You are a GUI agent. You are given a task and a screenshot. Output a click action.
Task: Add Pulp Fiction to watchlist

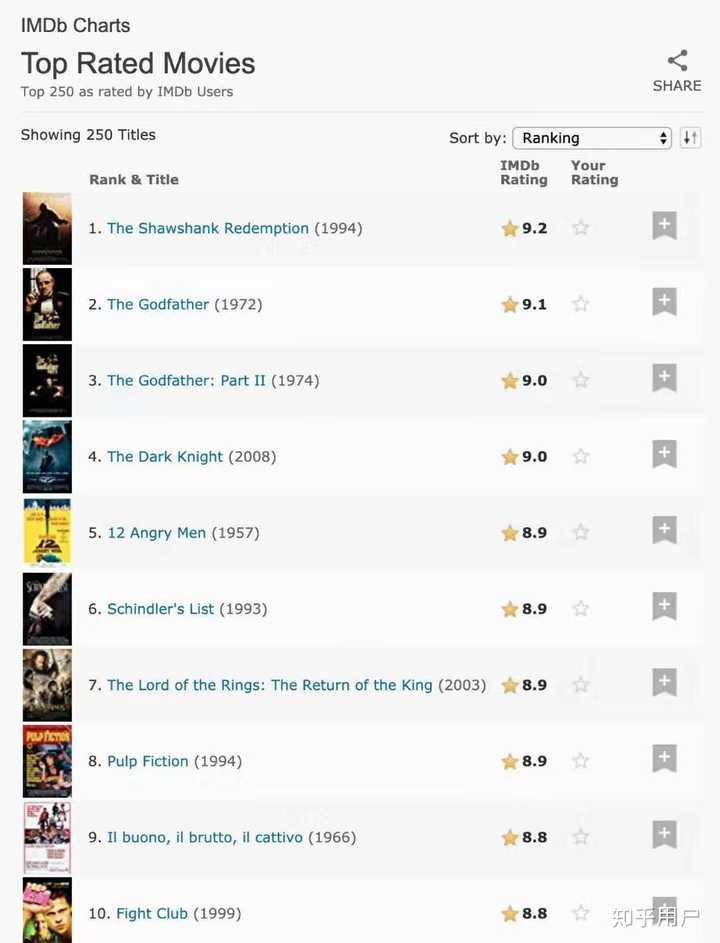coord(663,758)
